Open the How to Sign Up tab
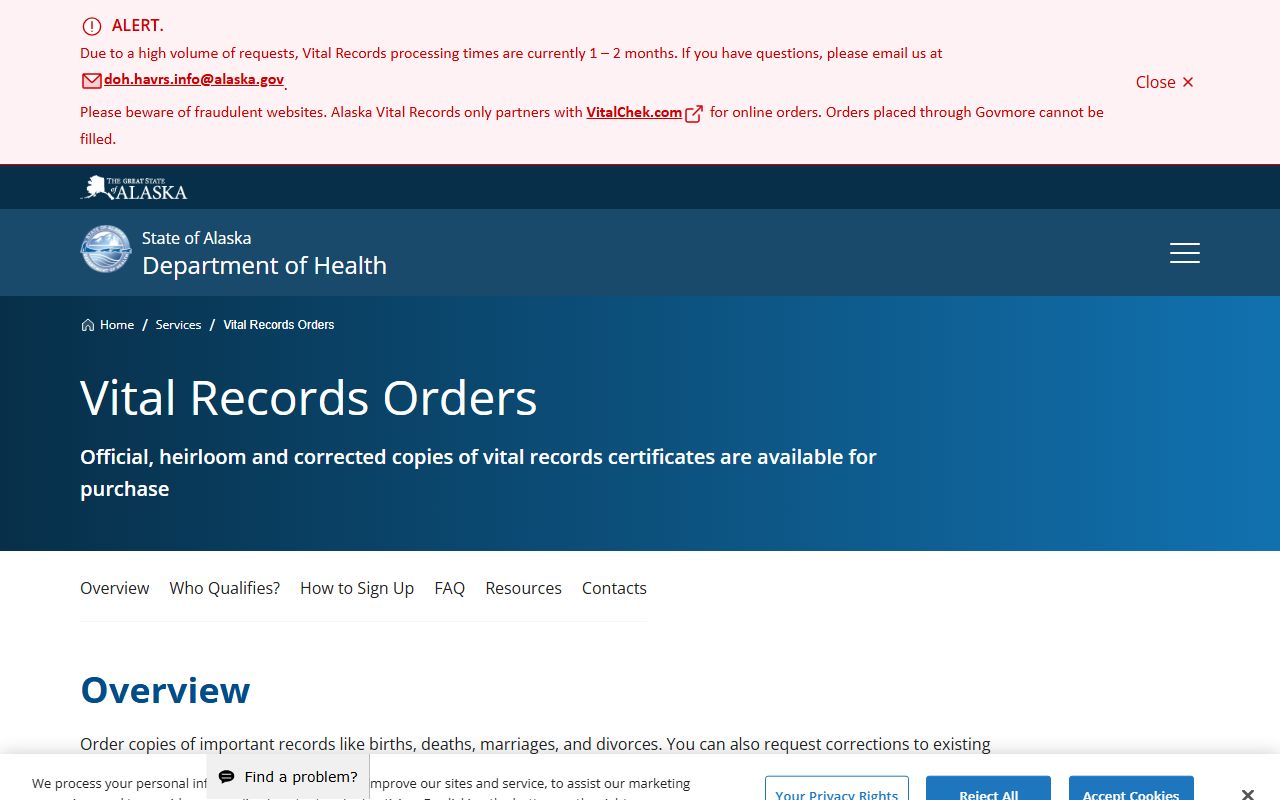1280x800 pixels. (x=357, y=588)
